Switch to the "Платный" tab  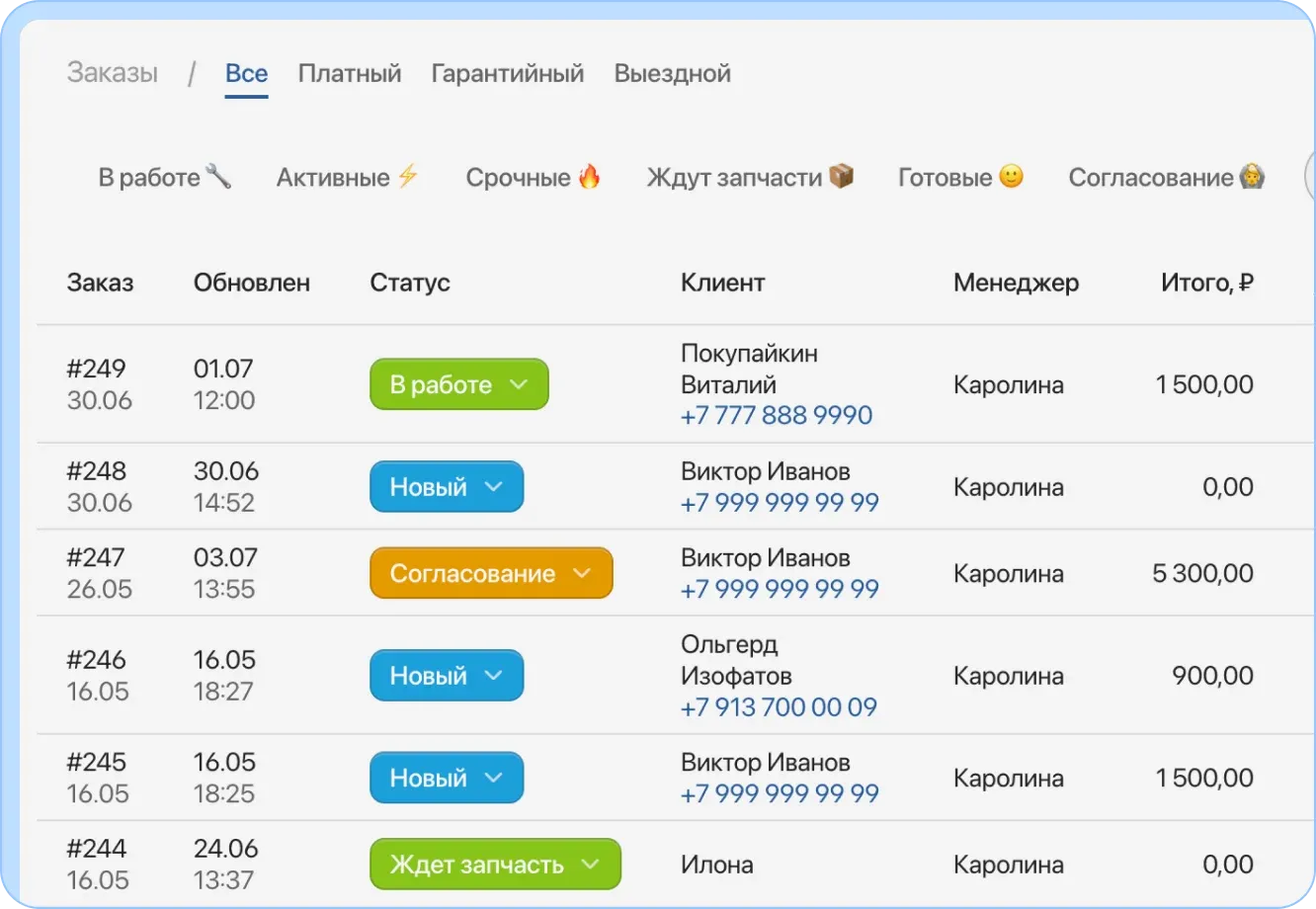[349, 73]
